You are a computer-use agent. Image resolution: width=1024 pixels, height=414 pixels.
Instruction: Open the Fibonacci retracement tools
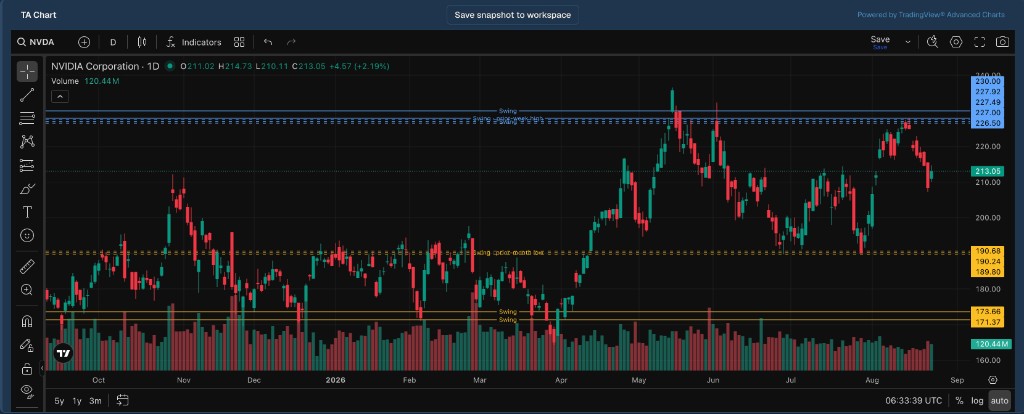[27, 118]
